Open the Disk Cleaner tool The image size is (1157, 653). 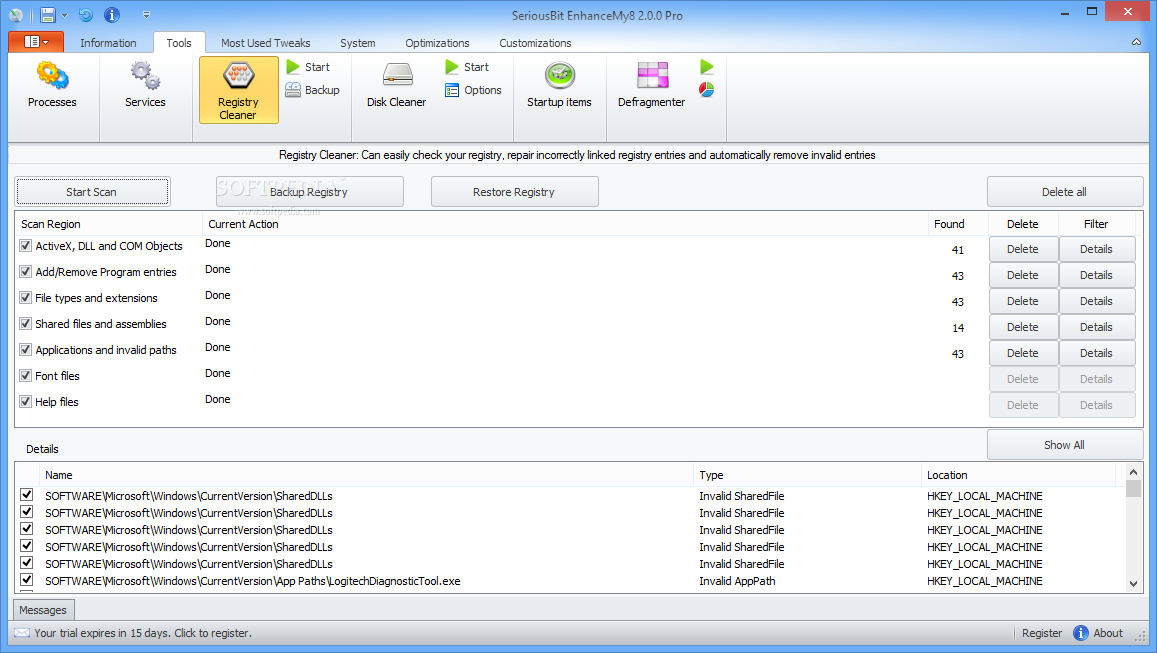click(x=396, y=85)
